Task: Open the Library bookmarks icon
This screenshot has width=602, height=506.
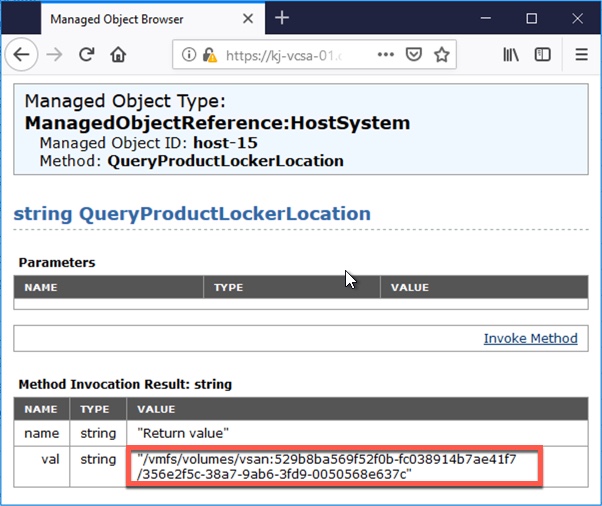Action: (x=511, y=55)
